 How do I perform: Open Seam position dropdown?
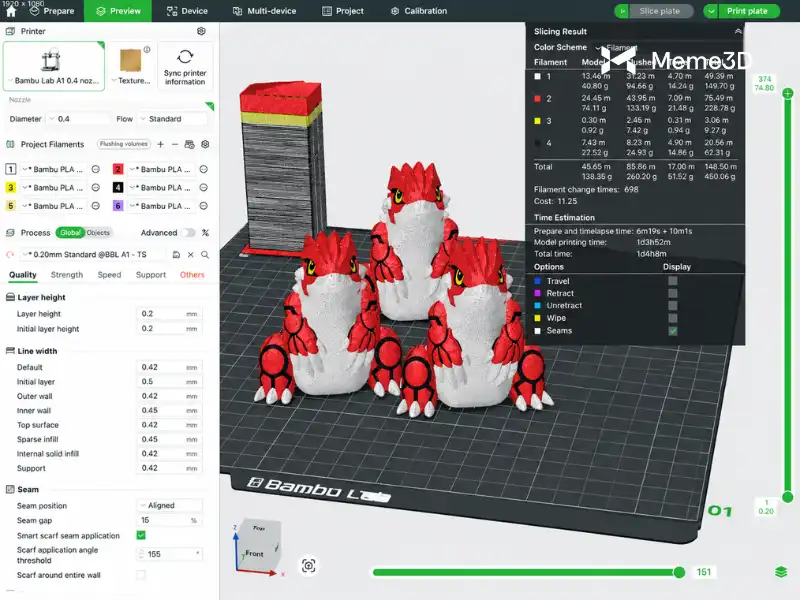click(170, 506)
